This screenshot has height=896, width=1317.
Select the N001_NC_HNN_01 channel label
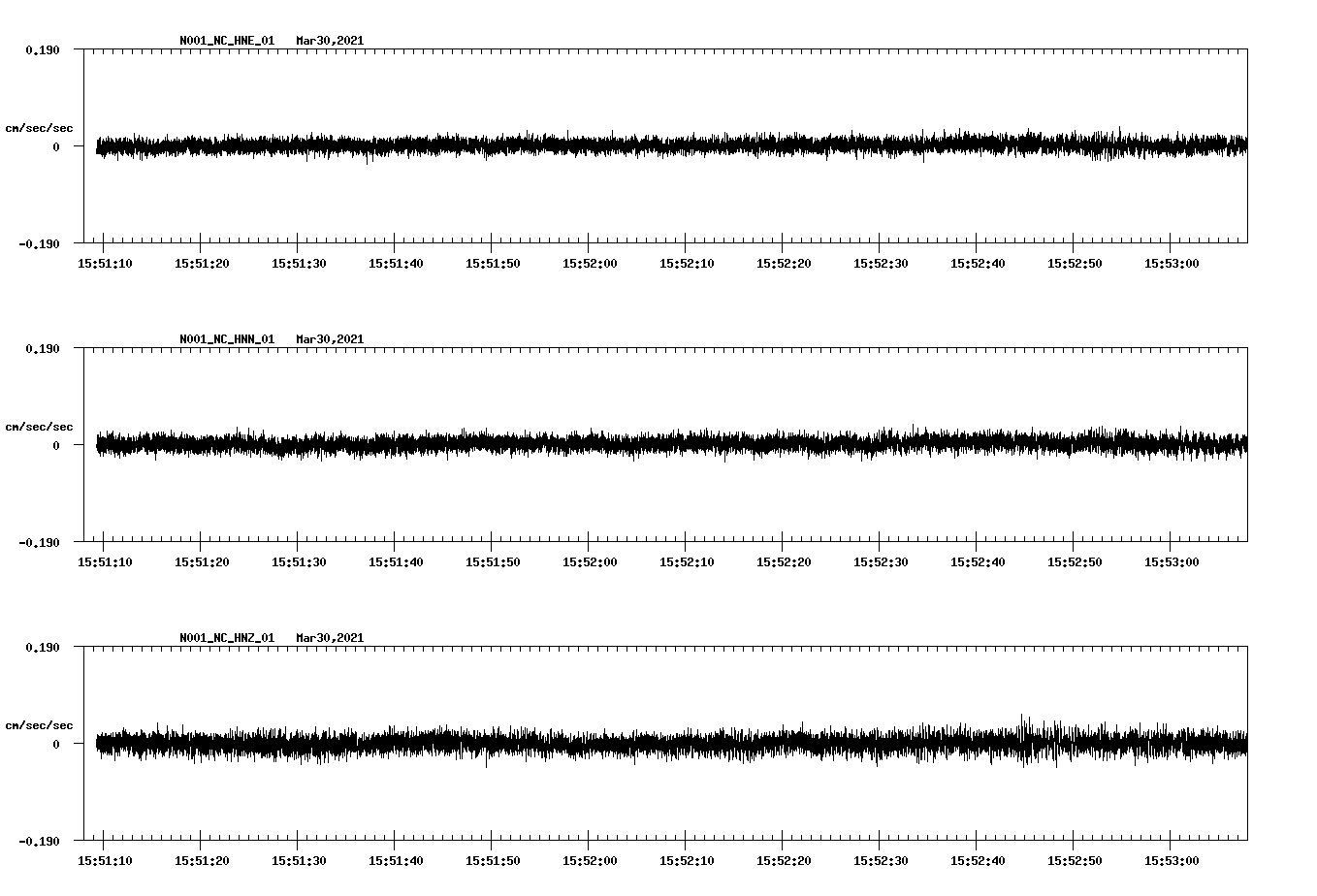(x=225, y=338)
